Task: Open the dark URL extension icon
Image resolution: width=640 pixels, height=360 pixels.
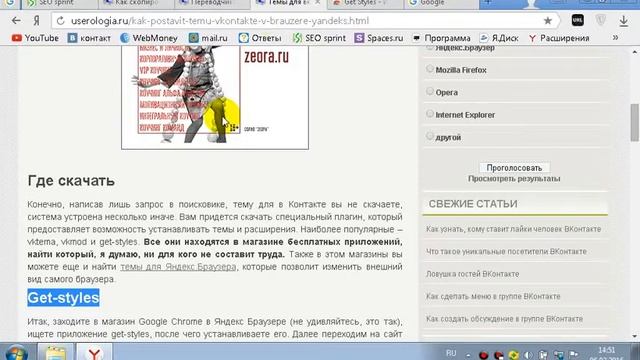Action: point(577,20)
